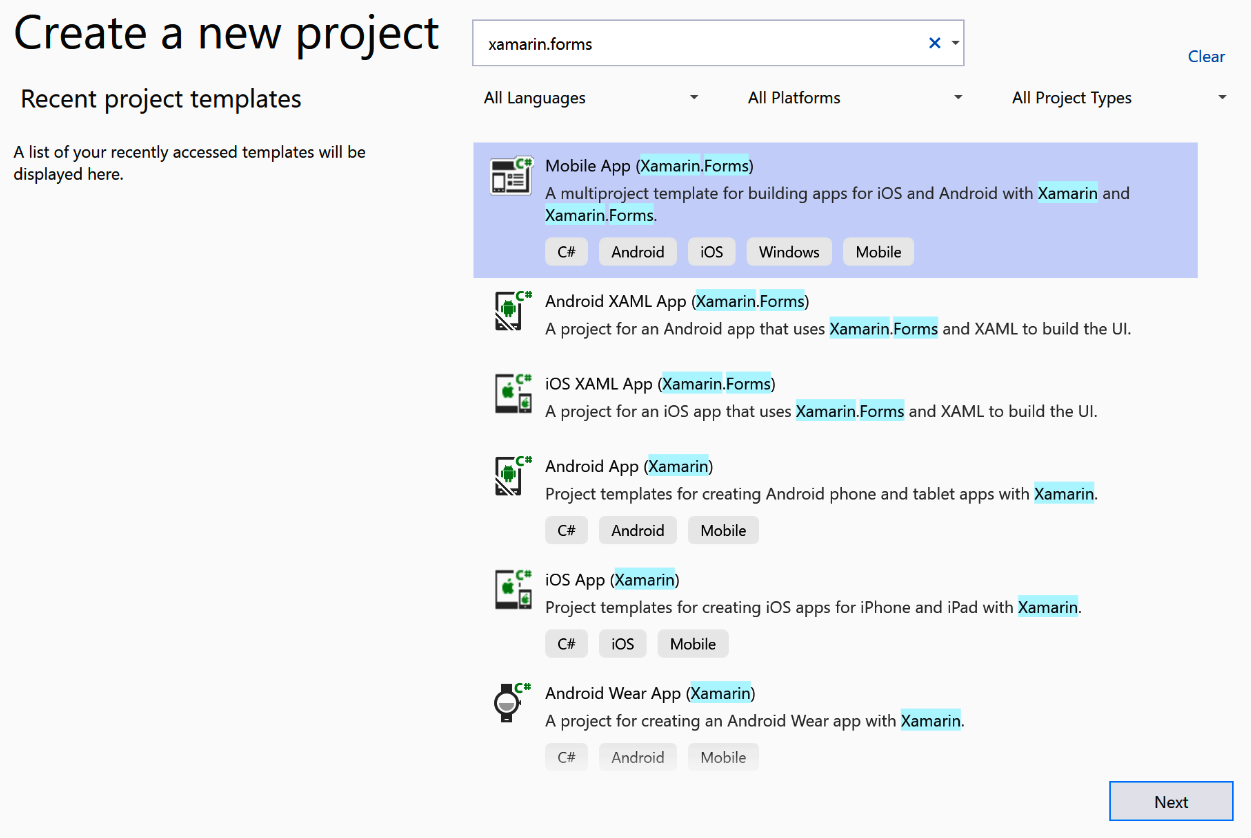The height and width of the screenshot is (838, 1251).
Task: Open the All Languages dropdown
Action: point(591,98)
